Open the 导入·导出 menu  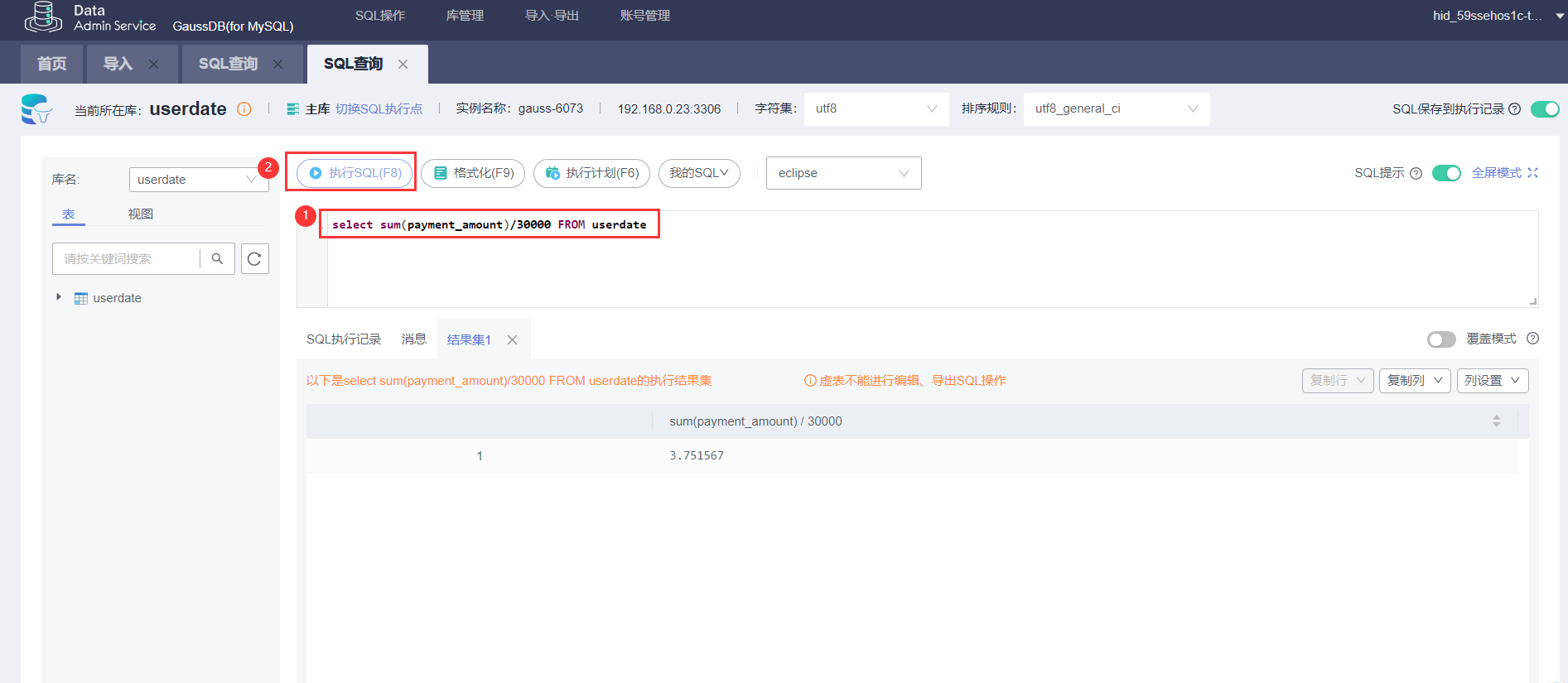pos(552,16)
